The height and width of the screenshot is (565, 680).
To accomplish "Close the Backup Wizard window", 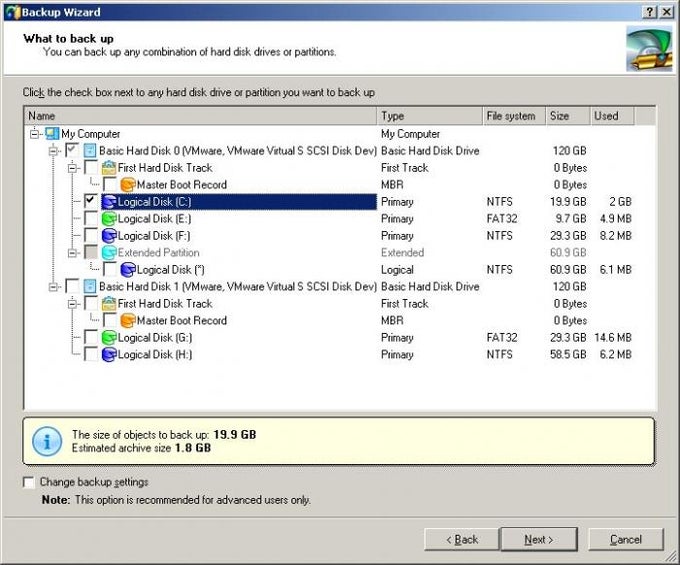I will 667,12.
